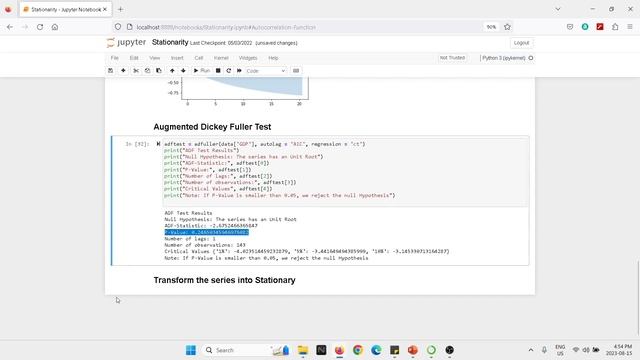Run the selected cell
640x360 pixels.
(x=202, y=71)
